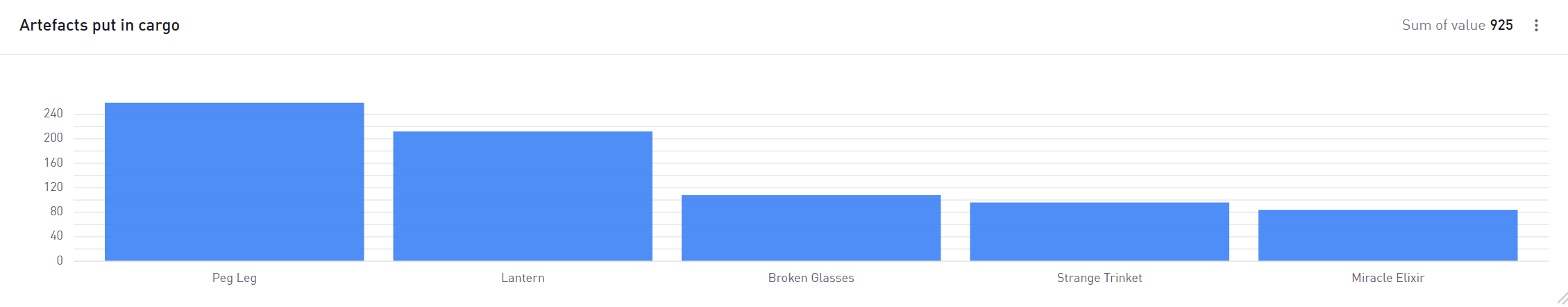
Task: Click the 240 y-axis tick label
Action: coord(53,113)
